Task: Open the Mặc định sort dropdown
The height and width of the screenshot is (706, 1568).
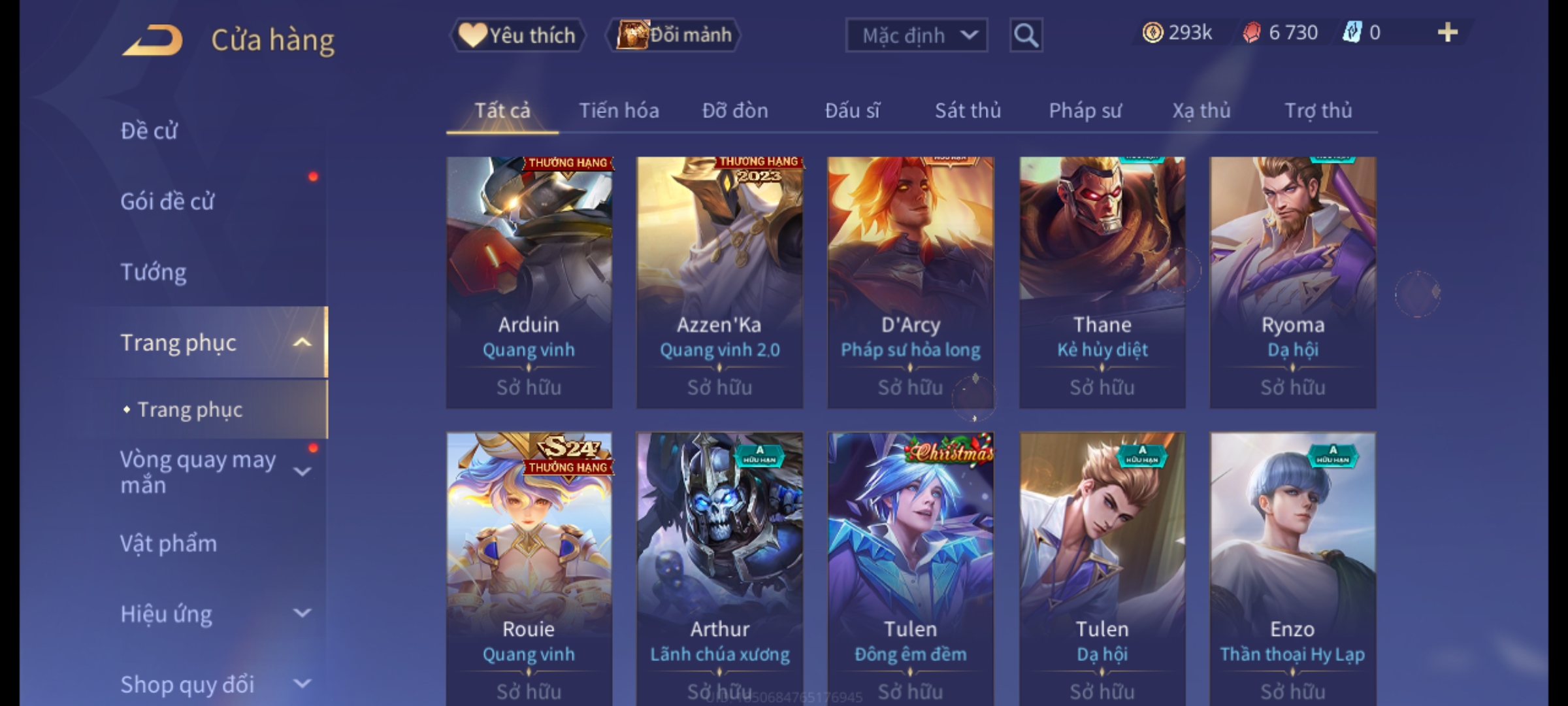Action: (916, 35)
